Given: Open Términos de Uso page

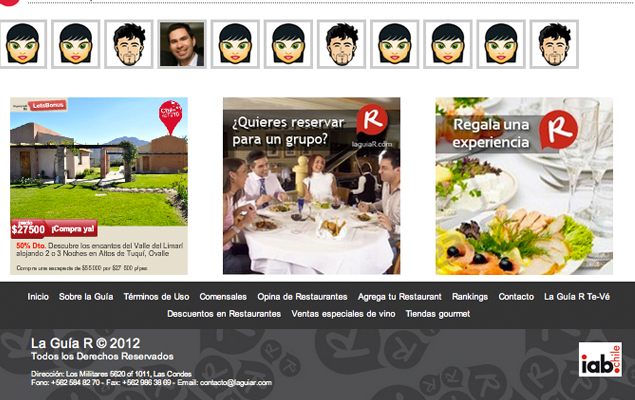Looking at the screenshot, I should coord(156,297).
